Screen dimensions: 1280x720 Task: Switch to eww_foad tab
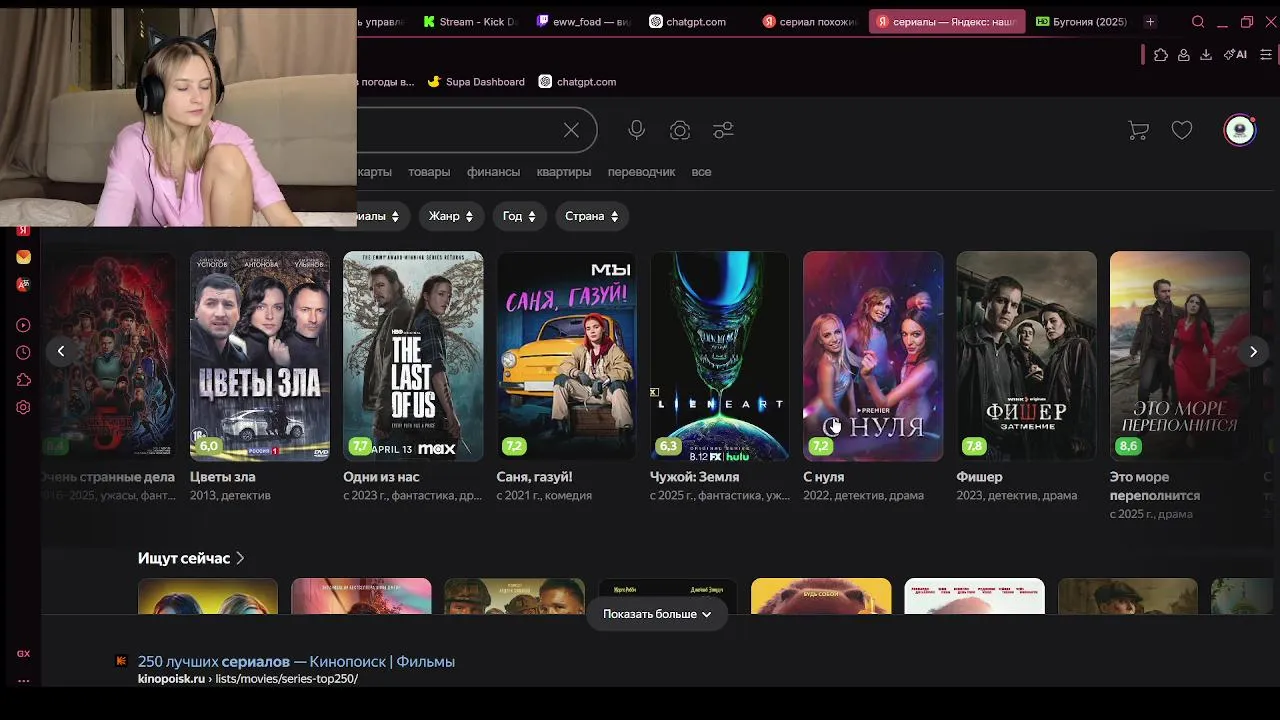583,22
